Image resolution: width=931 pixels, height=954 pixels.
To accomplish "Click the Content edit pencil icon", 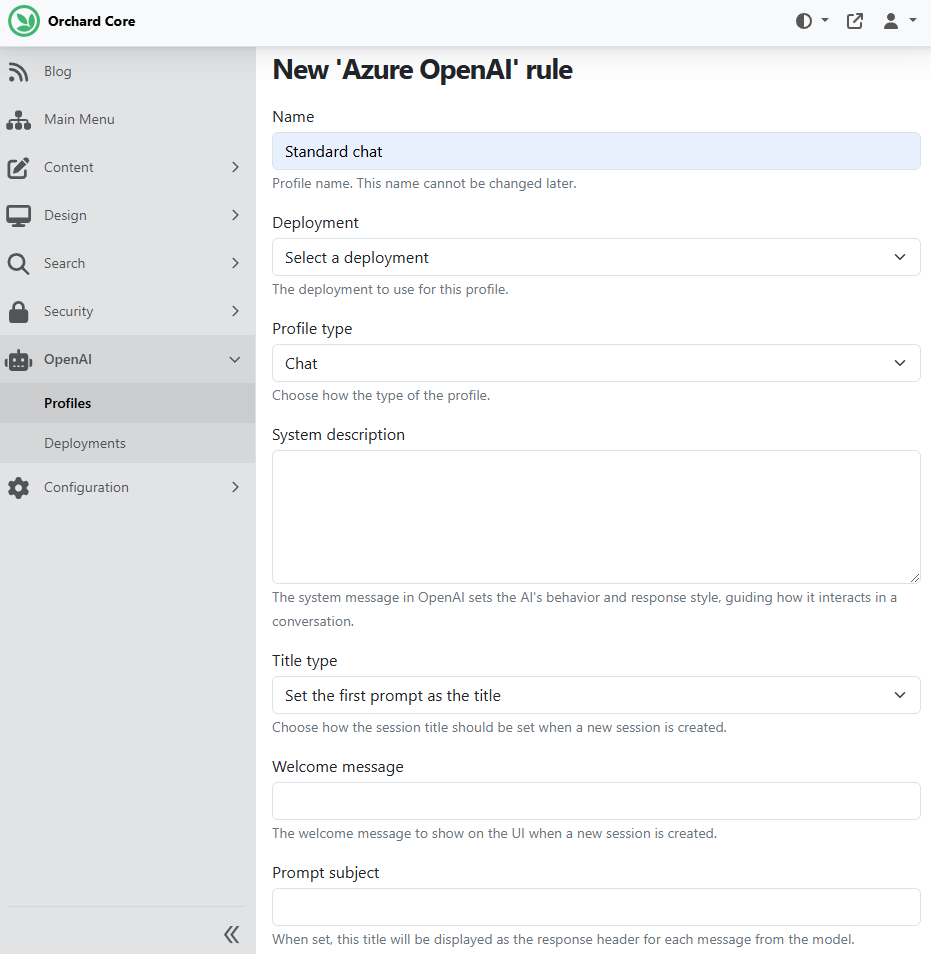I will pyautogui.click(x=18, y=168).
